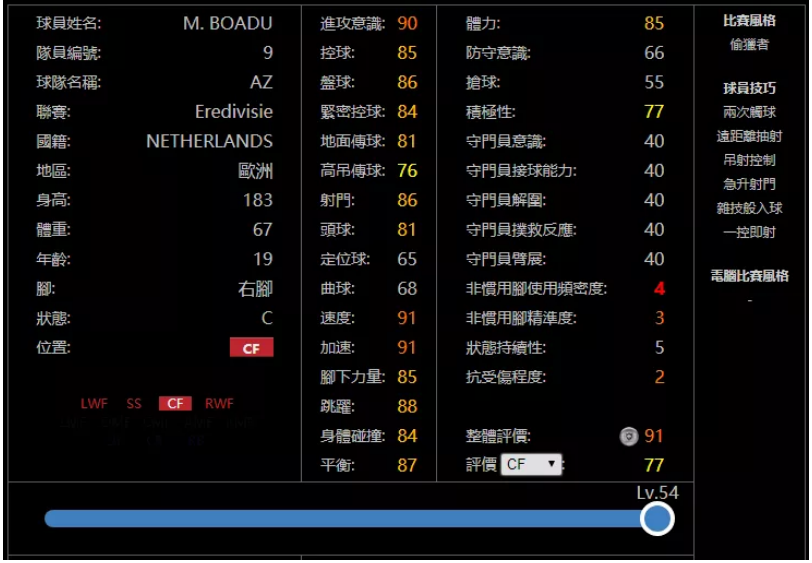812x563 pixels.
Task: Click the red CF badge in 位置 row
Action: (x=252, y=348)
